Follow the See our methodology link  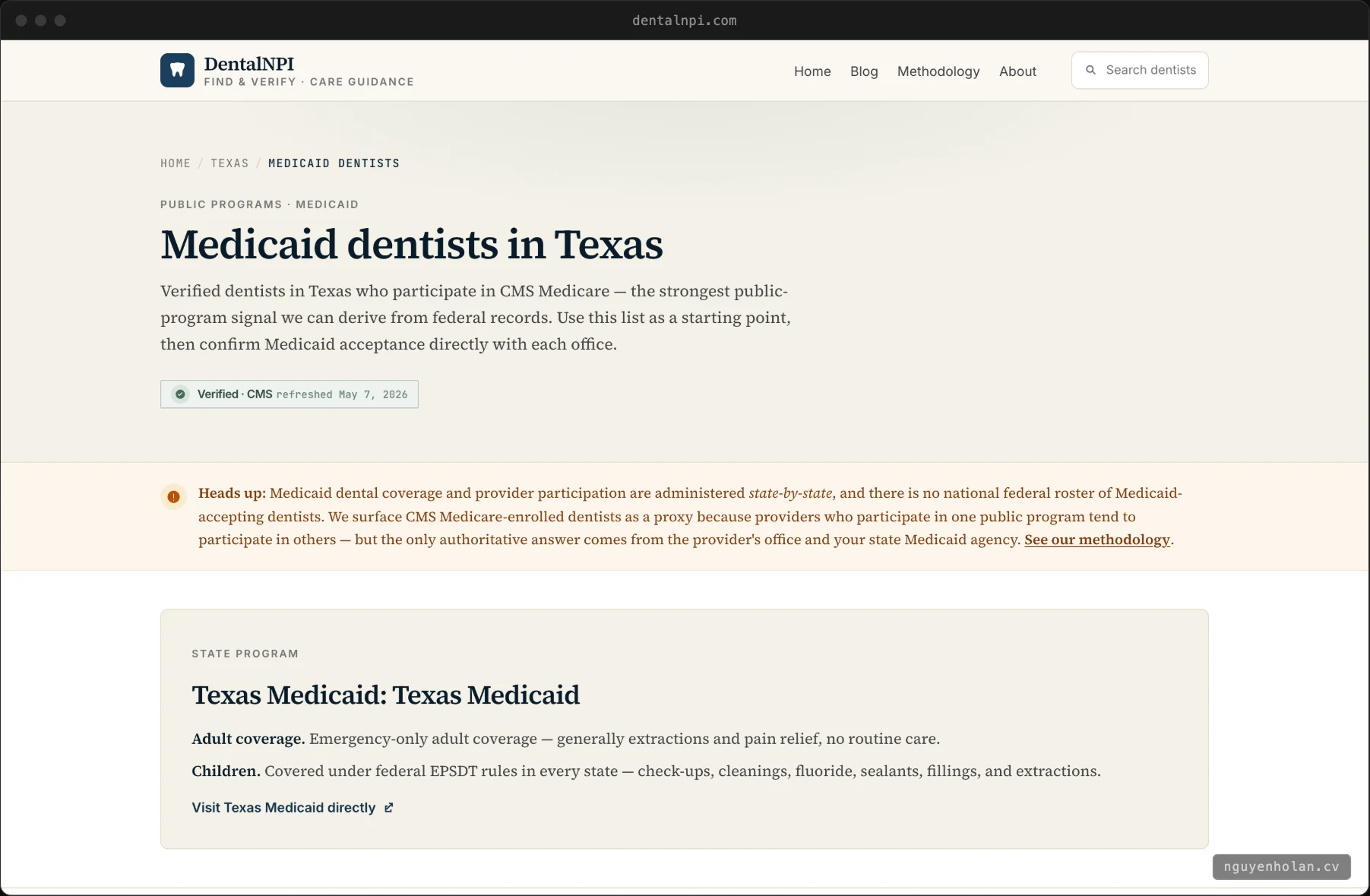(x=1097, y=540)
